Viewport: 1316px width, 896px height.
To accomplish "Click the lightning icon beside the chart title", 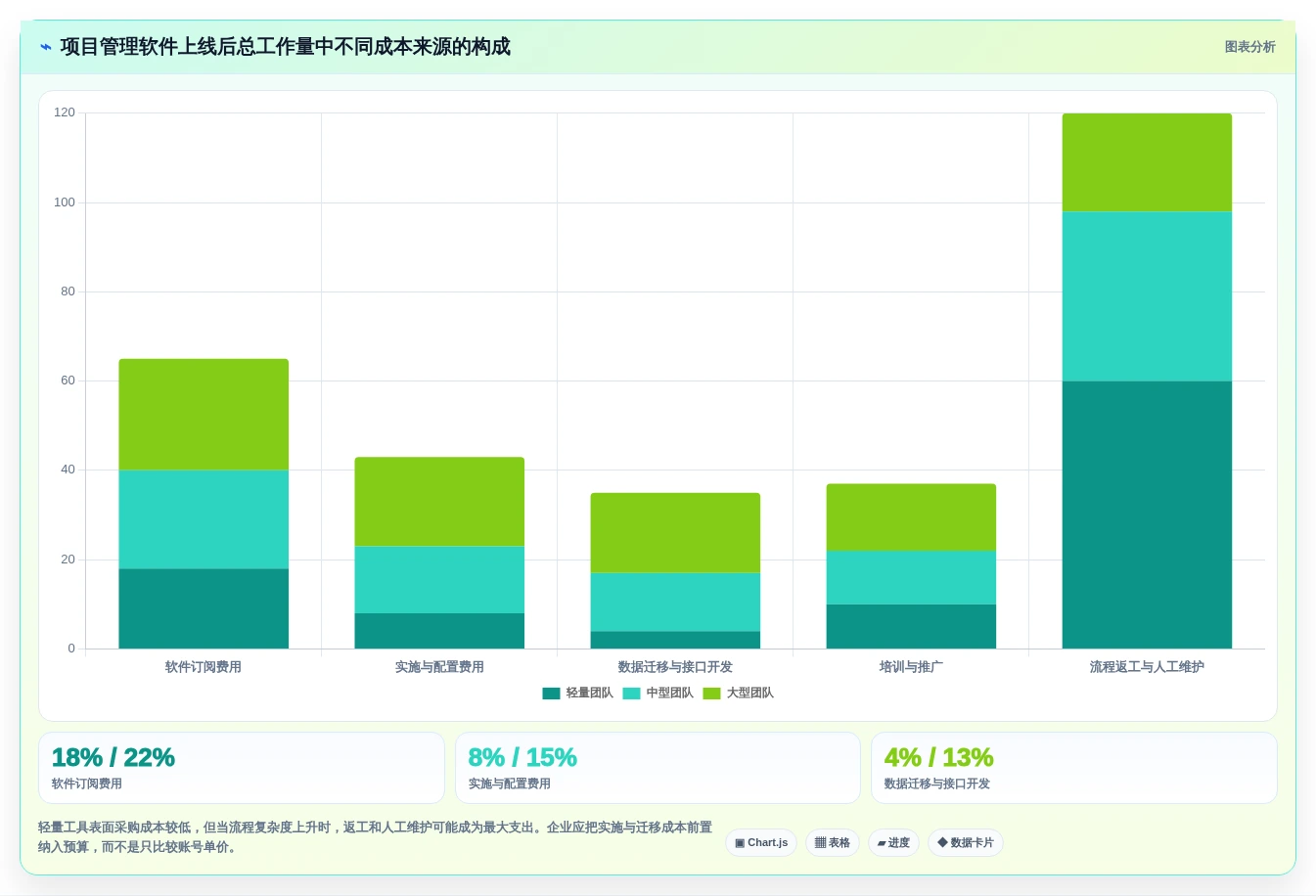I will coord(46,47).
